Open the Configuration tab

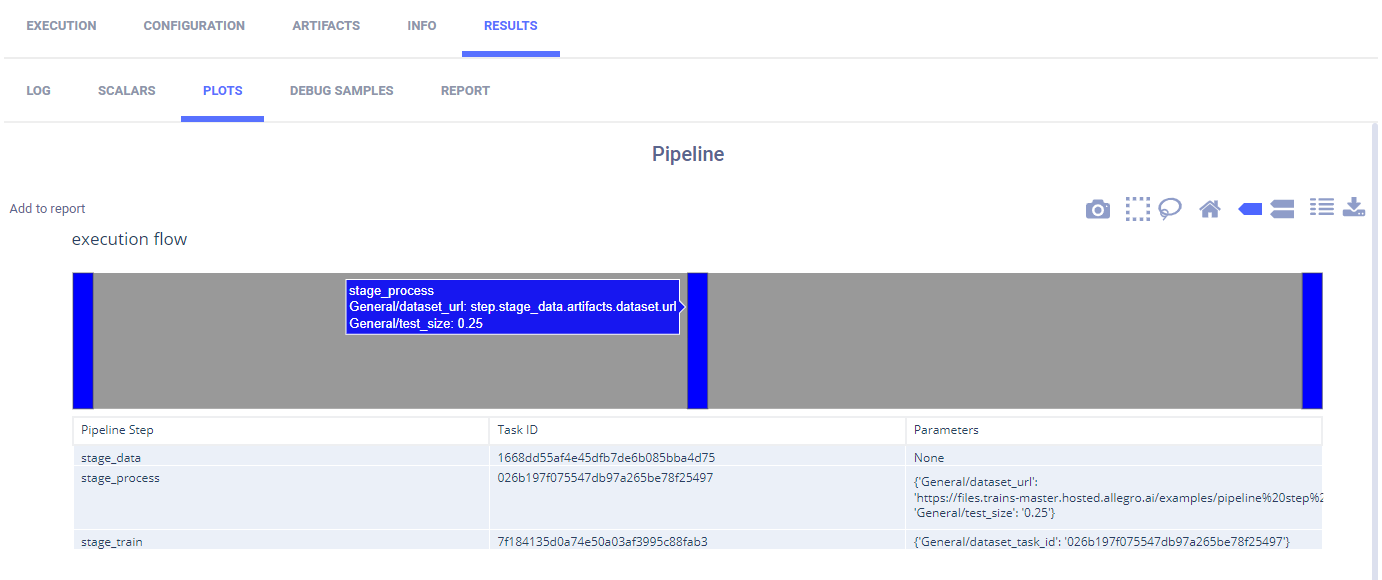pos(194,26)
